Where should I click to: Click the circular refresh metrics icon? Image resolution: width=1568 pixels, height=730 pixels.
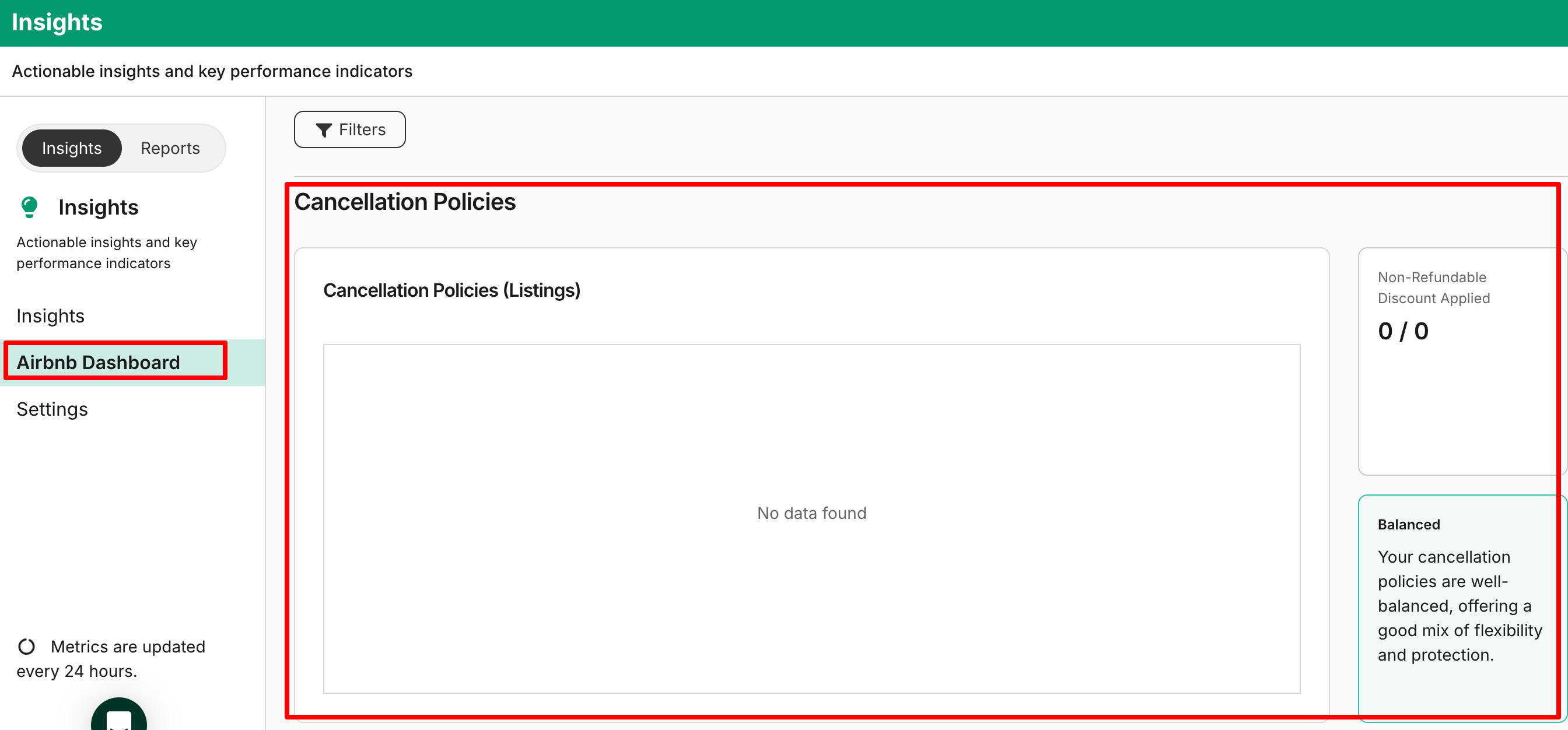coord(27,646)
